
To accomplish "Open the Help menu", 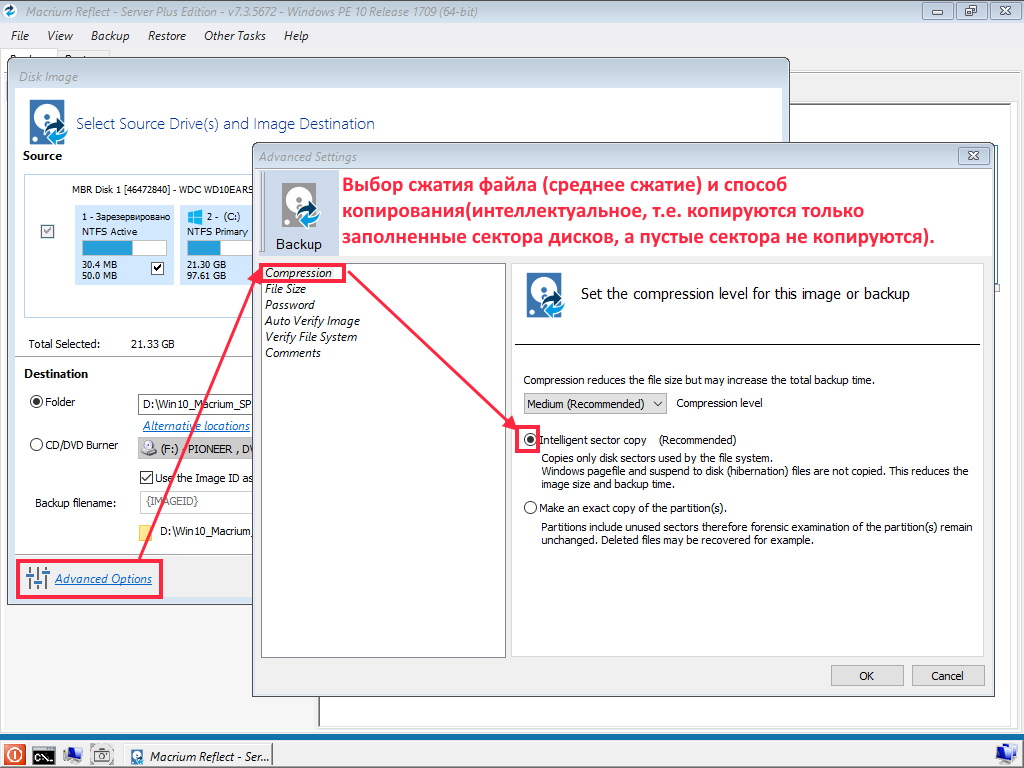I will 296,36.
